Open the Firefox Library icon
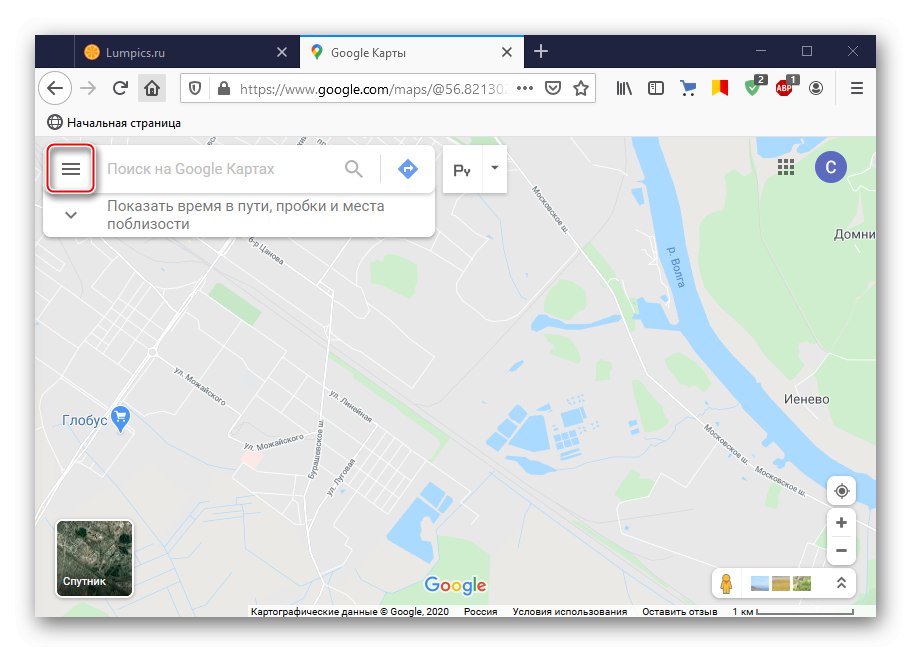Viewport: 911px width, 660px height. 623,88
